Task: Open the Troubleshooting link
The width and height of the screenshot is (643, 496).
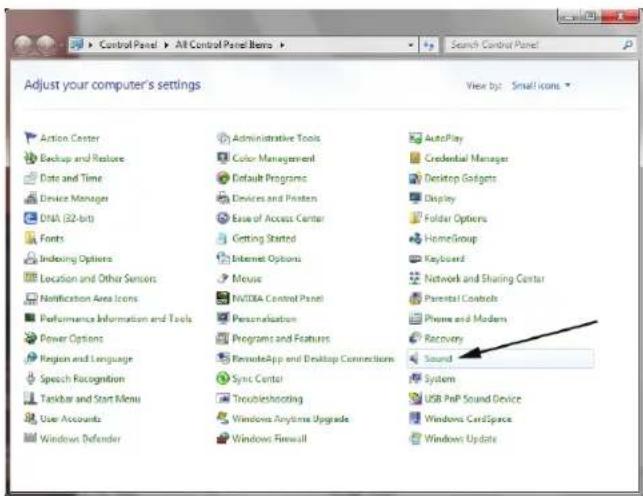Action: tap(267, 398)
